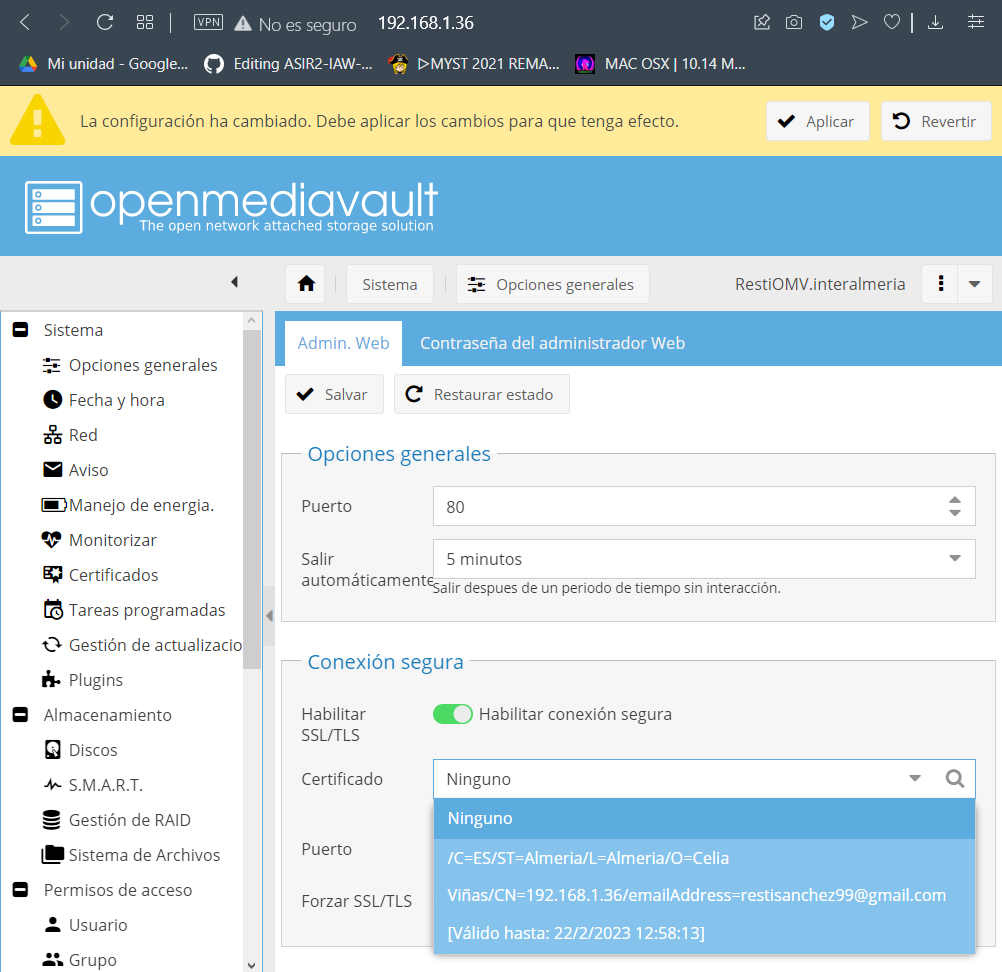
Task: Click the 'Sistema de Archivos' folder icon
Action: coord(52,854)
